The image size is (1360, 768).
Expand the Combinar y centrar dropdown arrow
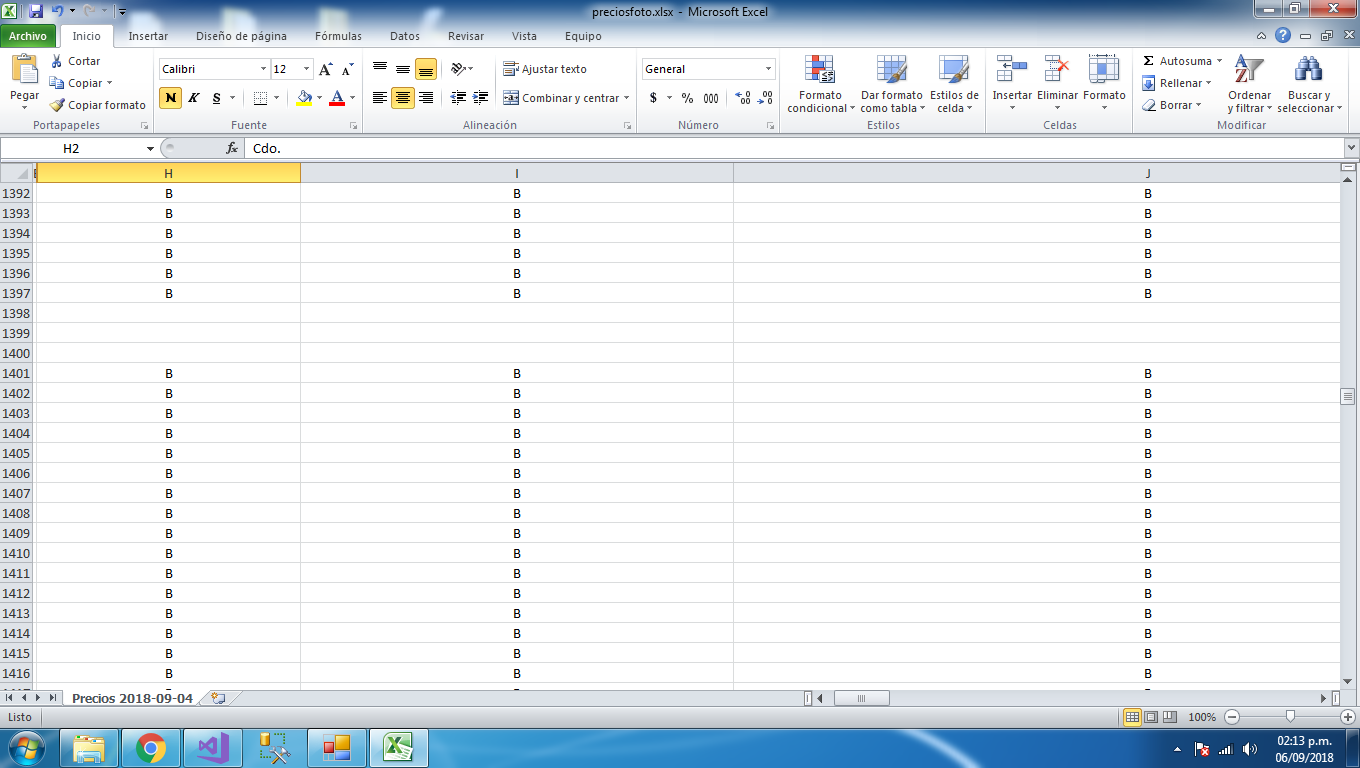point(626,98)
